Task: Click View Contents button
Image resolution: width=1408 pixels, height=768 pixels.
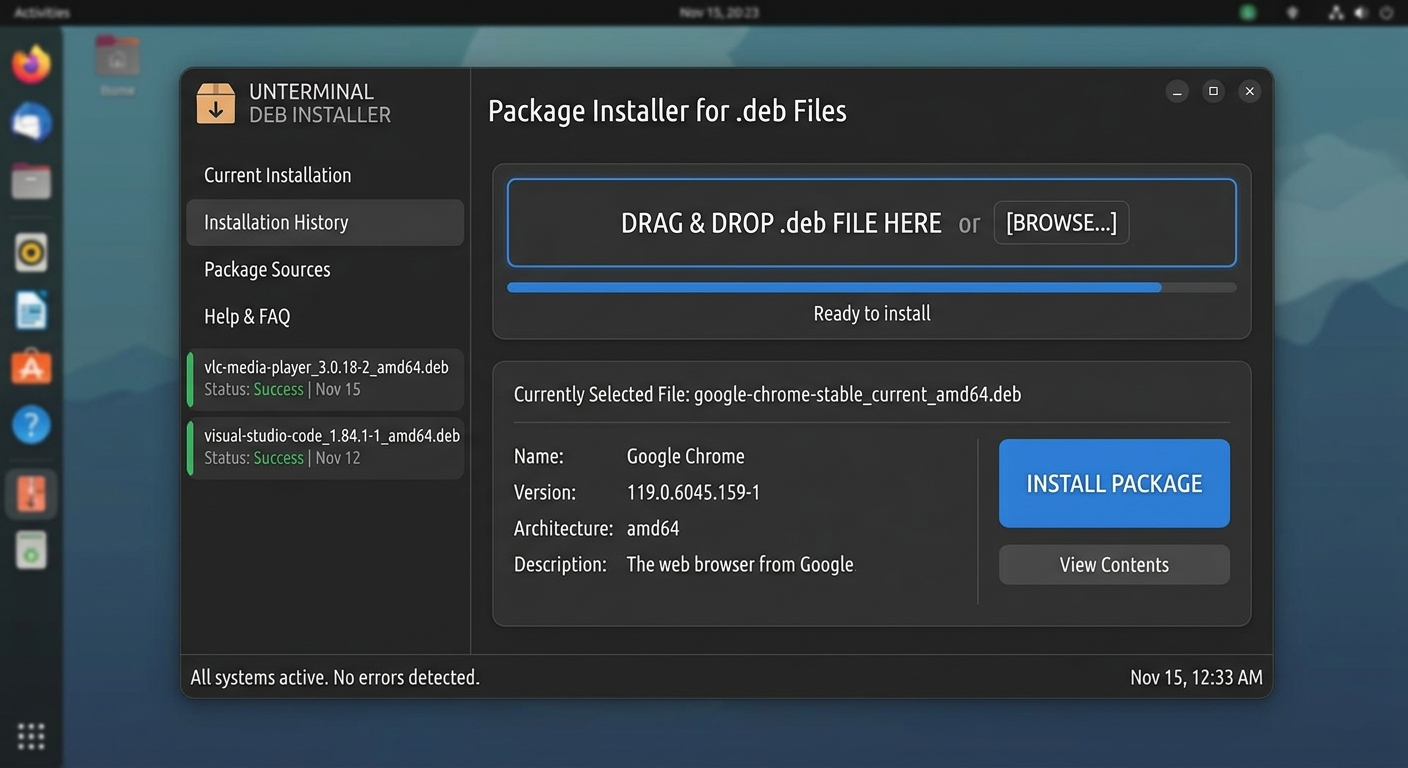Action: tap(1114, 565)
